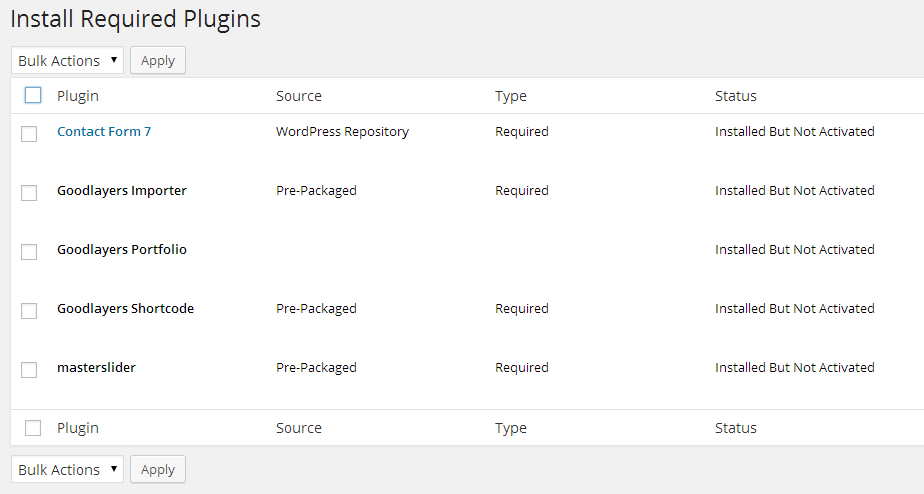Check the select-all box in table footer
This screenshot has width=924, height=494.
point(33,428)
